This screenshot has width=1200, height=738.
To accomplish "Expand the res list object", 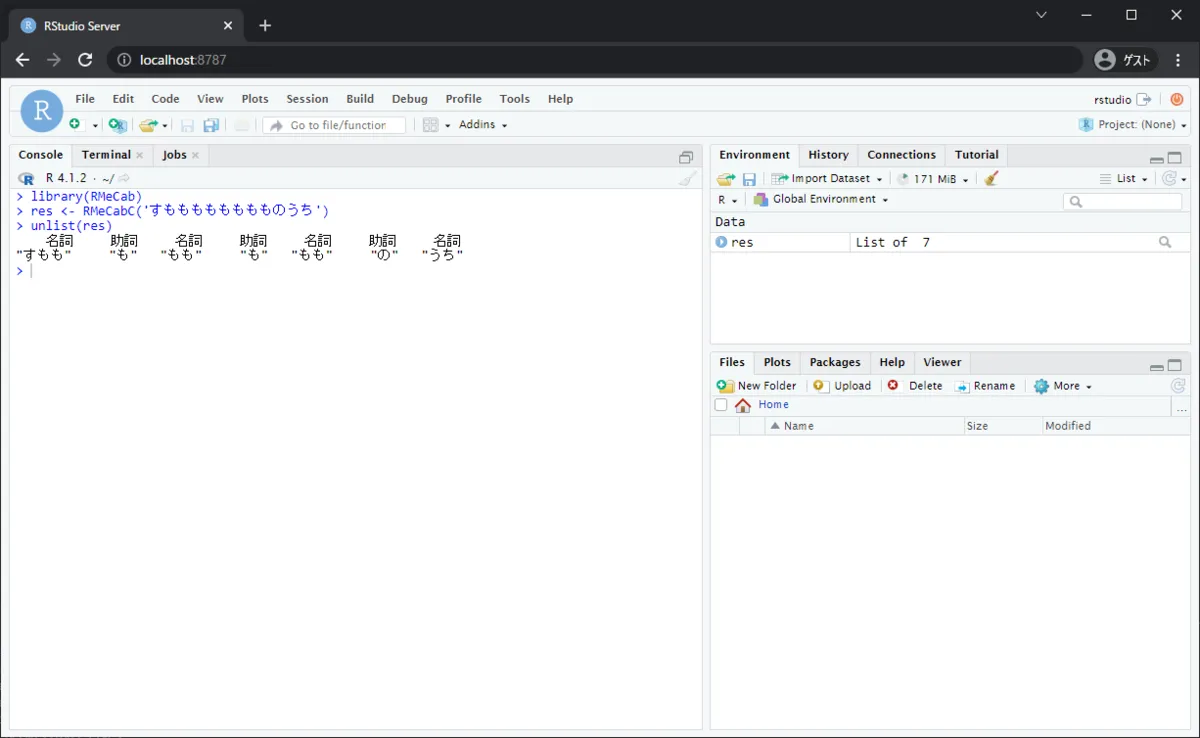I will click(721, 242).
